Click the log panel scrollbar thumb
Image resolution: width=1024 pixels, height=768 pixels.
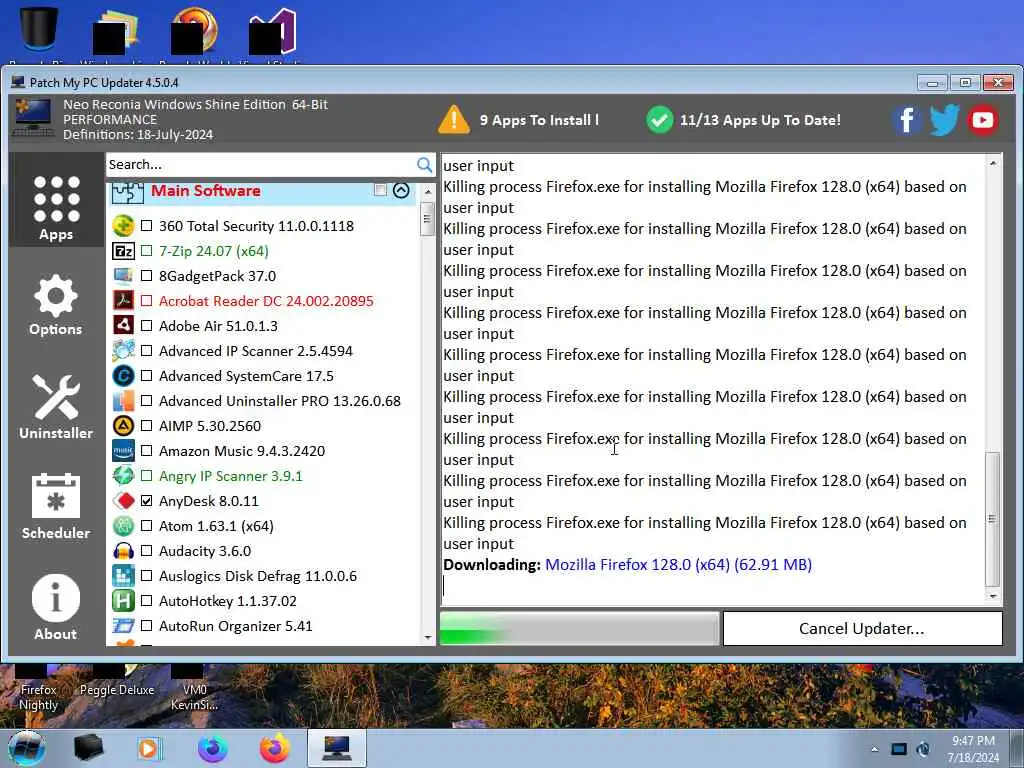[993, 519]
